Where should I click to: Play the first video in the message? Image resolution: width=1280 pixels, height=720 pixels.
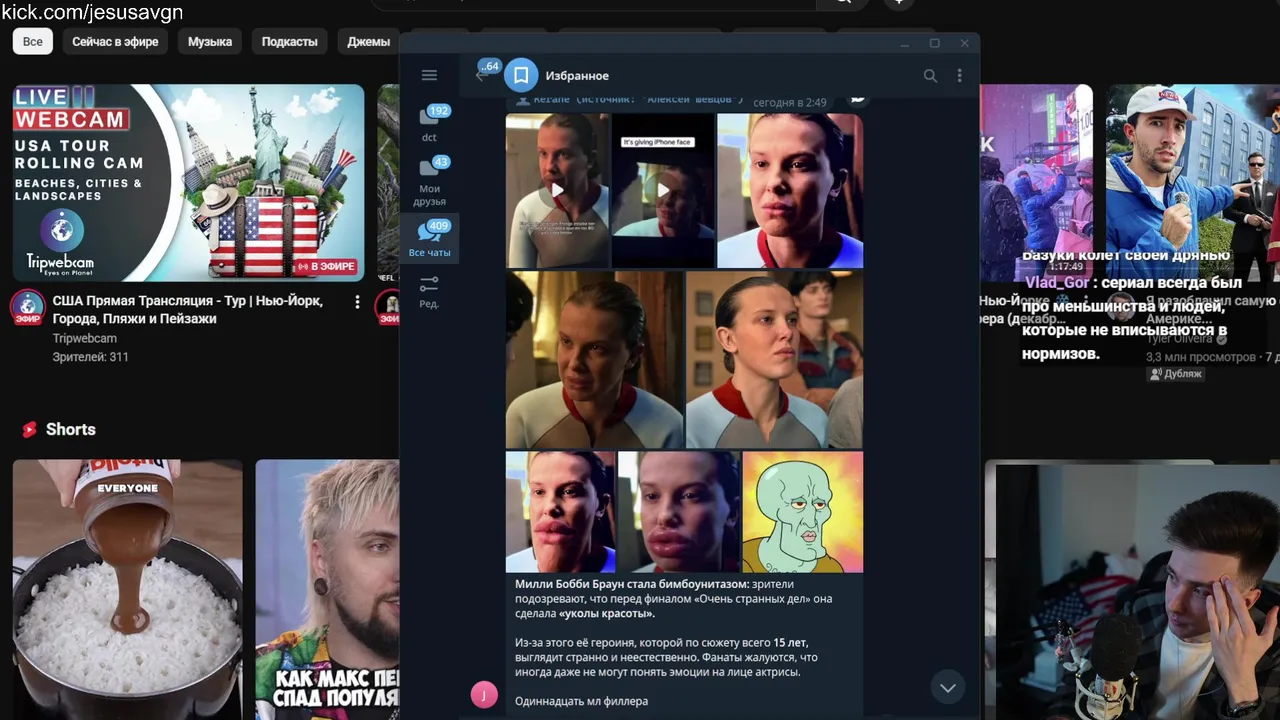(557, 190)
